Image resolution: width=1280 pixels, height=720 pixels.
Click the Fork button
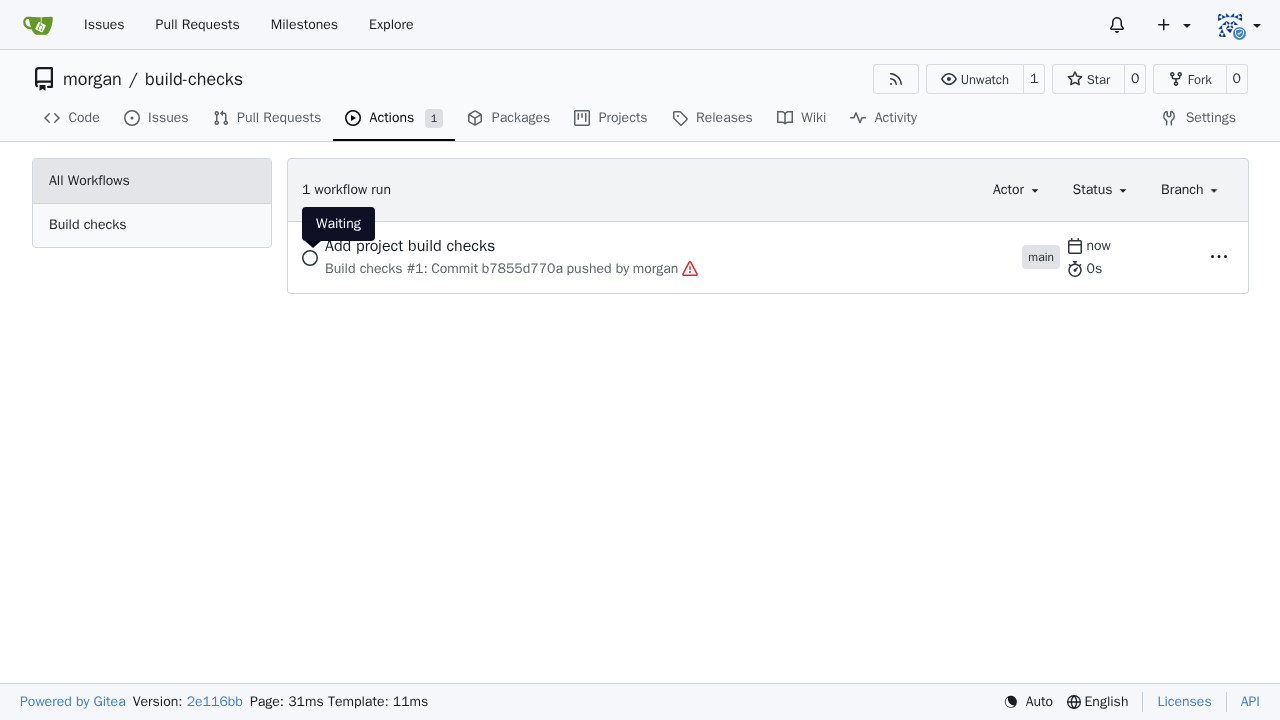click(1190, 79)
